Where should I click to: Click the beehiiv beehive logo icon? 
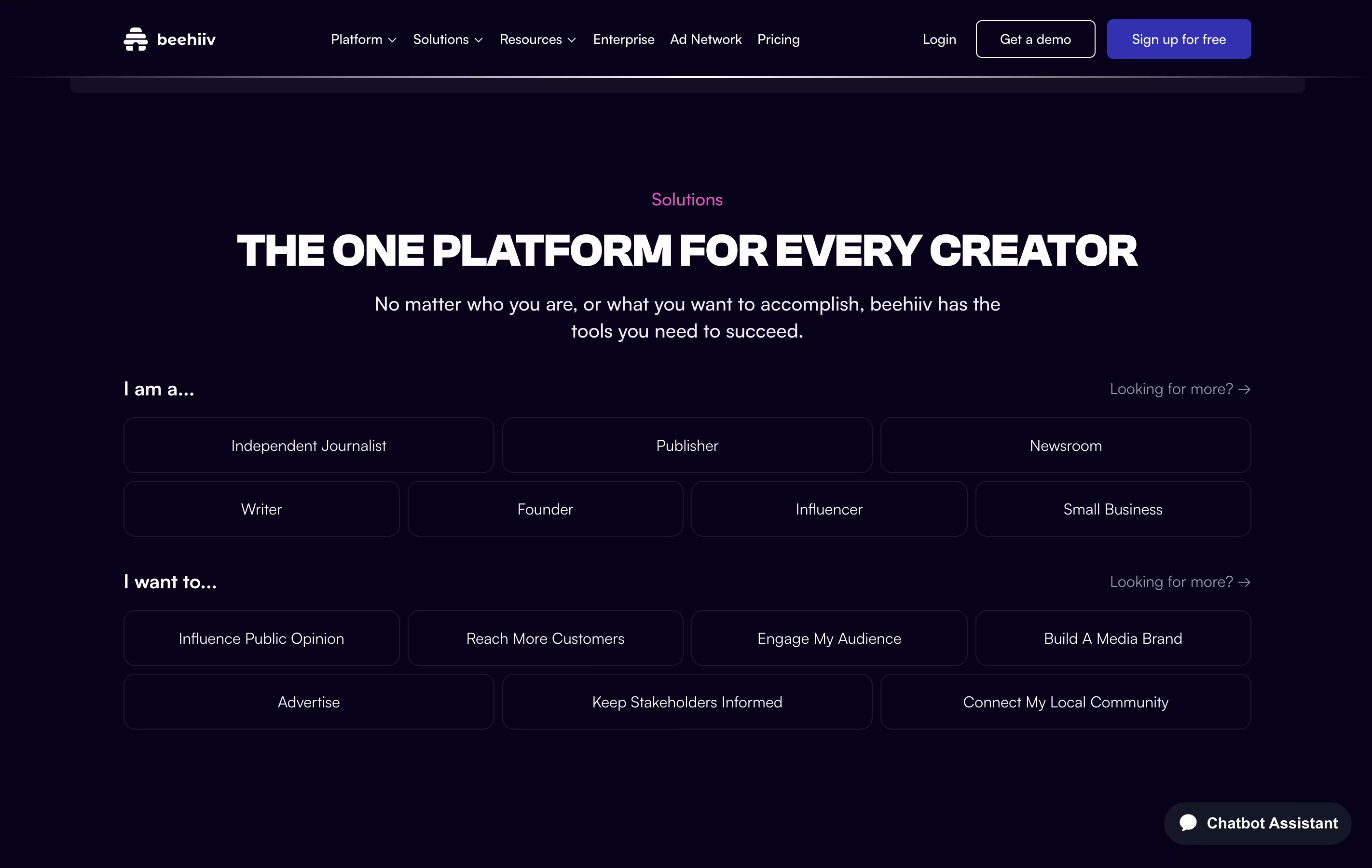[135, 39]
